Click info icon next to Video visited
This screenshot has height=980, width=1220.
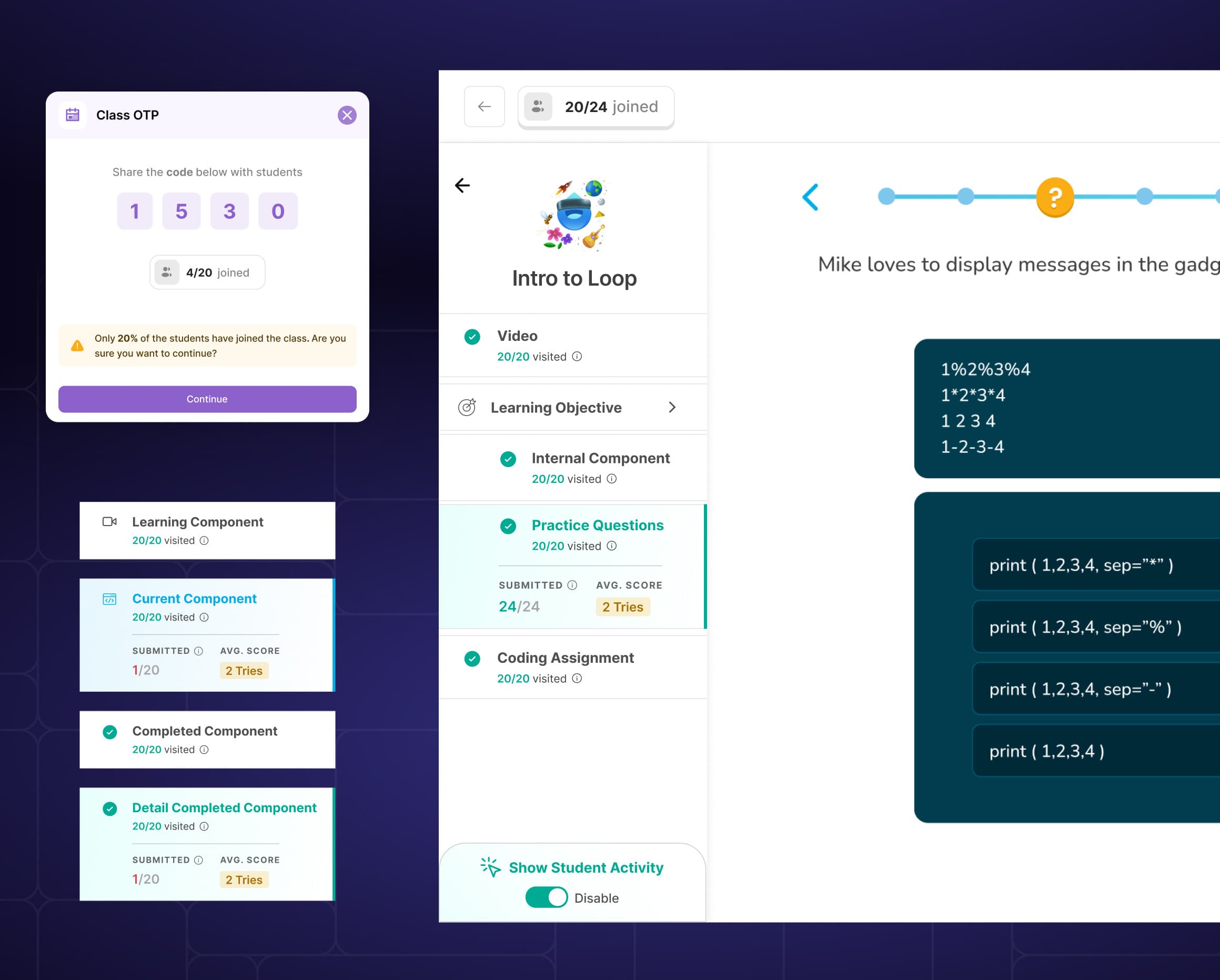coord(577,357)
